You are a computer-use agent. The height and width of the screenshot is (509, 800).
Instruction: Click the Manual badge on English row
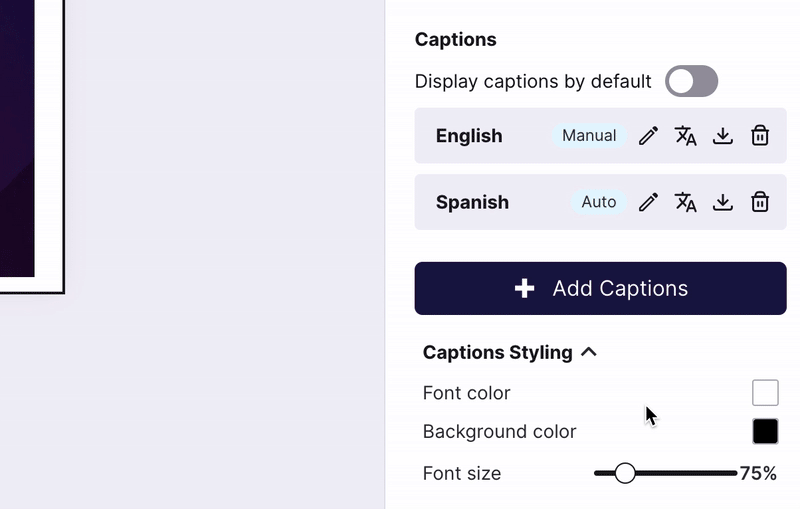pos(589,136)
